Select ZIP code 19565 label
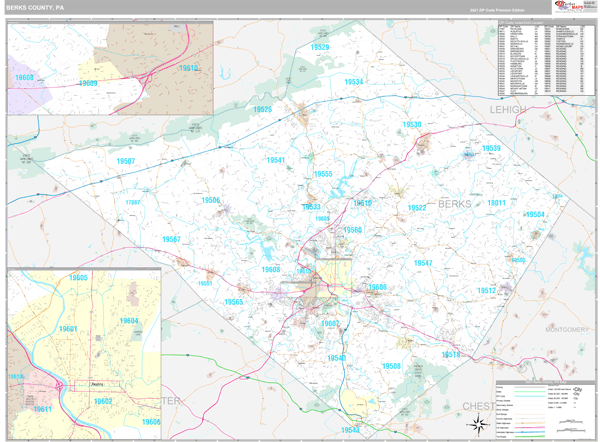Viewport: 600px width, 442px height. [x=234, y=301]
